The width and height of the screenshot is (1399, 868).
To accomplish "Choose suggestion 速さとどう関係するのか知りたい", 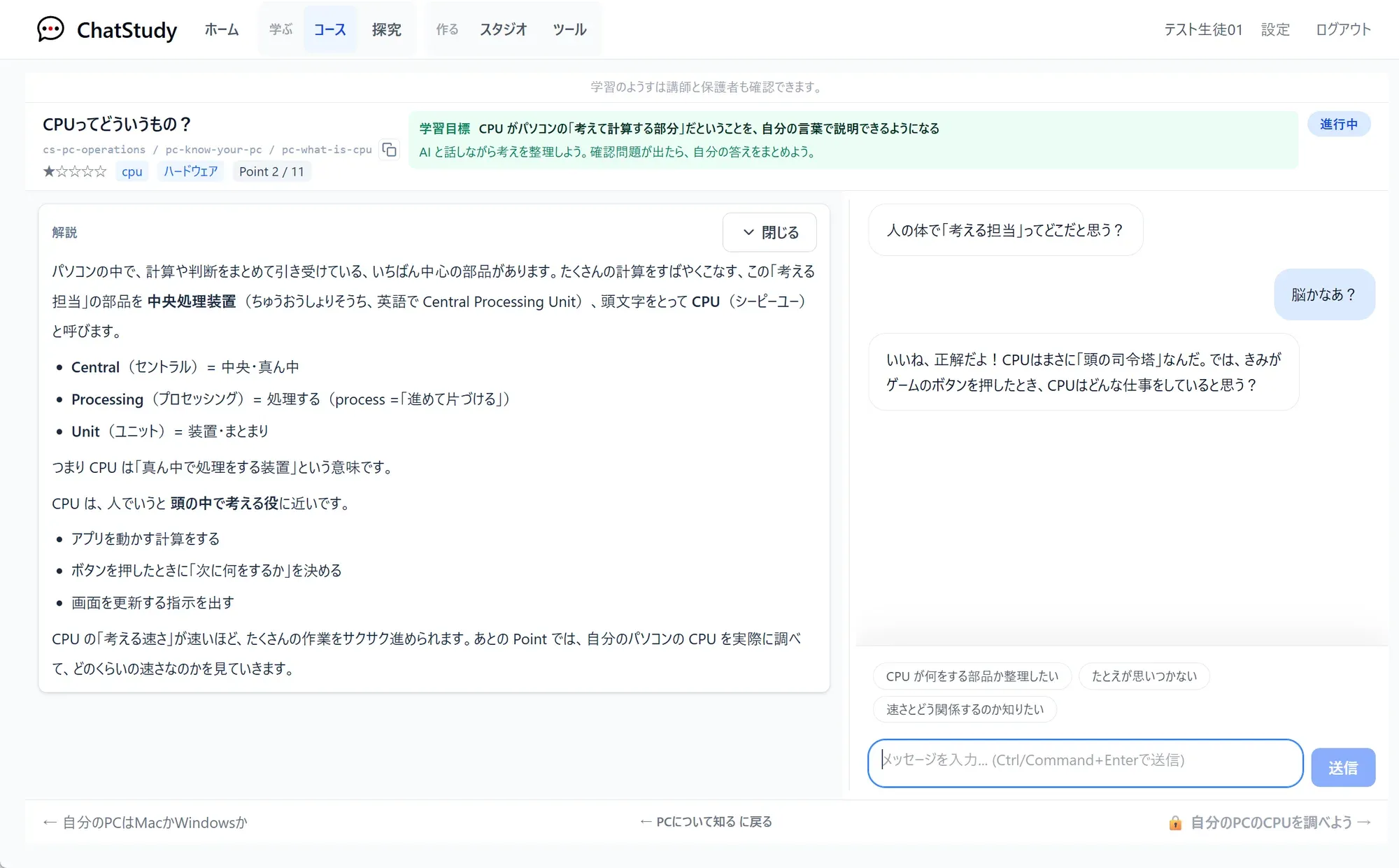I will click(x=965, y=709).
